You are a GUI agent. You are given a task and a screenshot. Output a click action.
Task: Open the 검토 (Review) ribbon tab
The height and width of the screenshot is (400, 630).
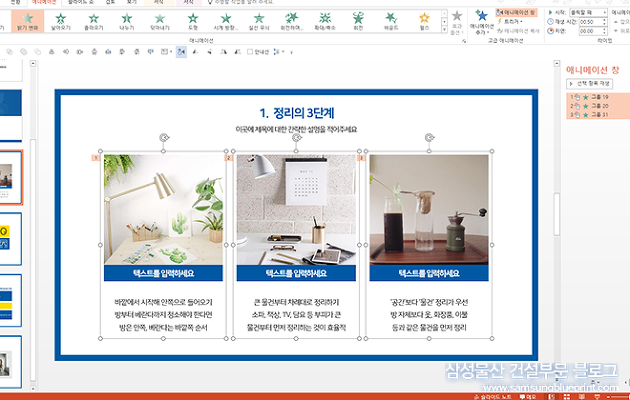coord(110,2)
